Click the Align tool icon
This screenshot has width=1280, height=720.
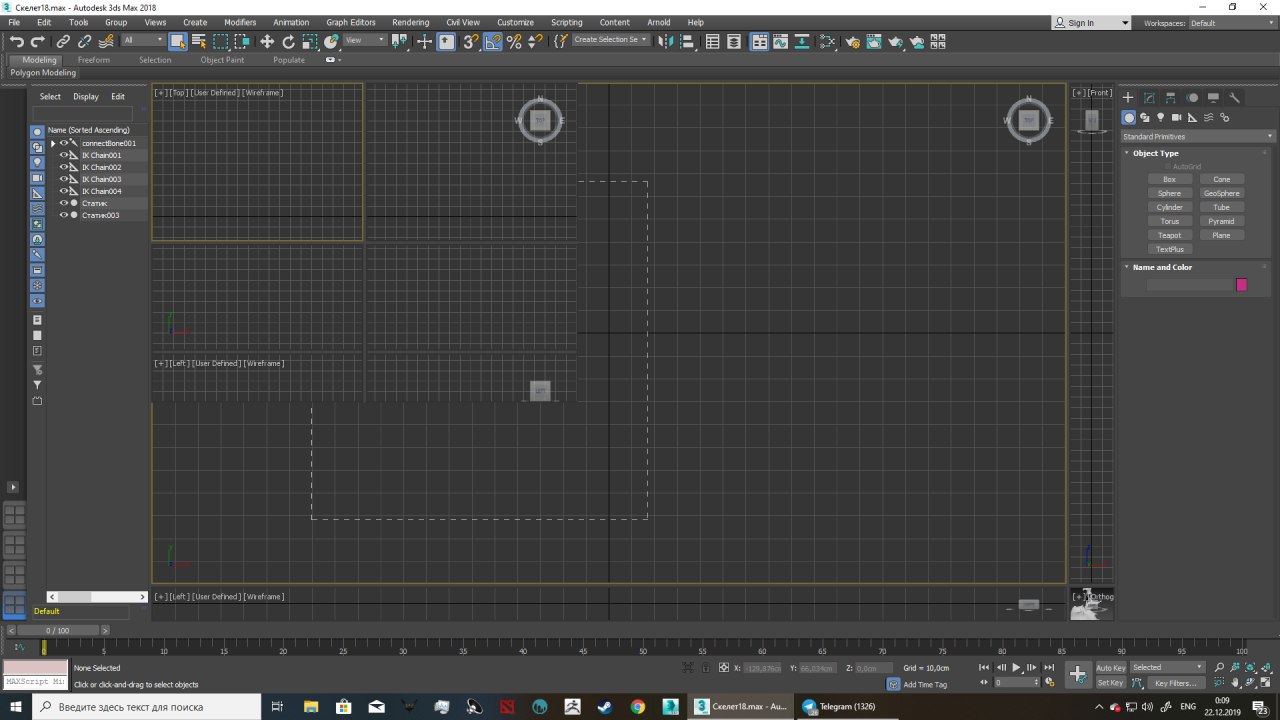click(x=687, y=41)
